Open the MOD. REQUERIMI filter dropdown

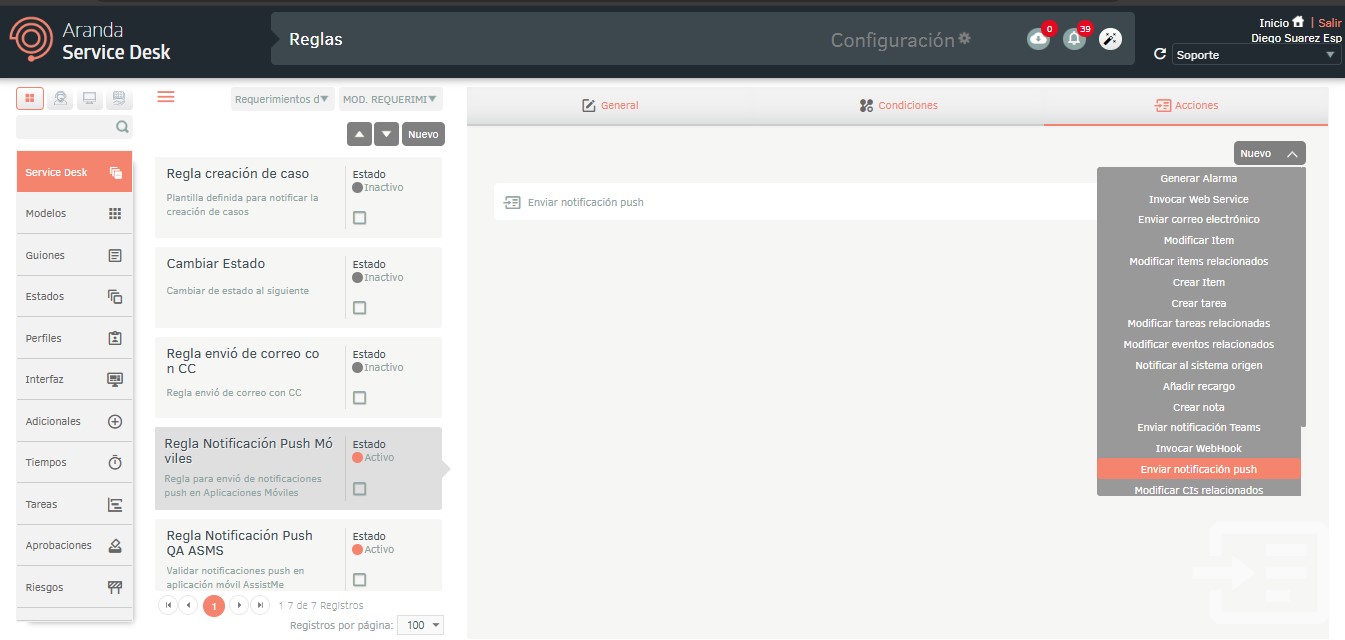[x=390, y=99]
